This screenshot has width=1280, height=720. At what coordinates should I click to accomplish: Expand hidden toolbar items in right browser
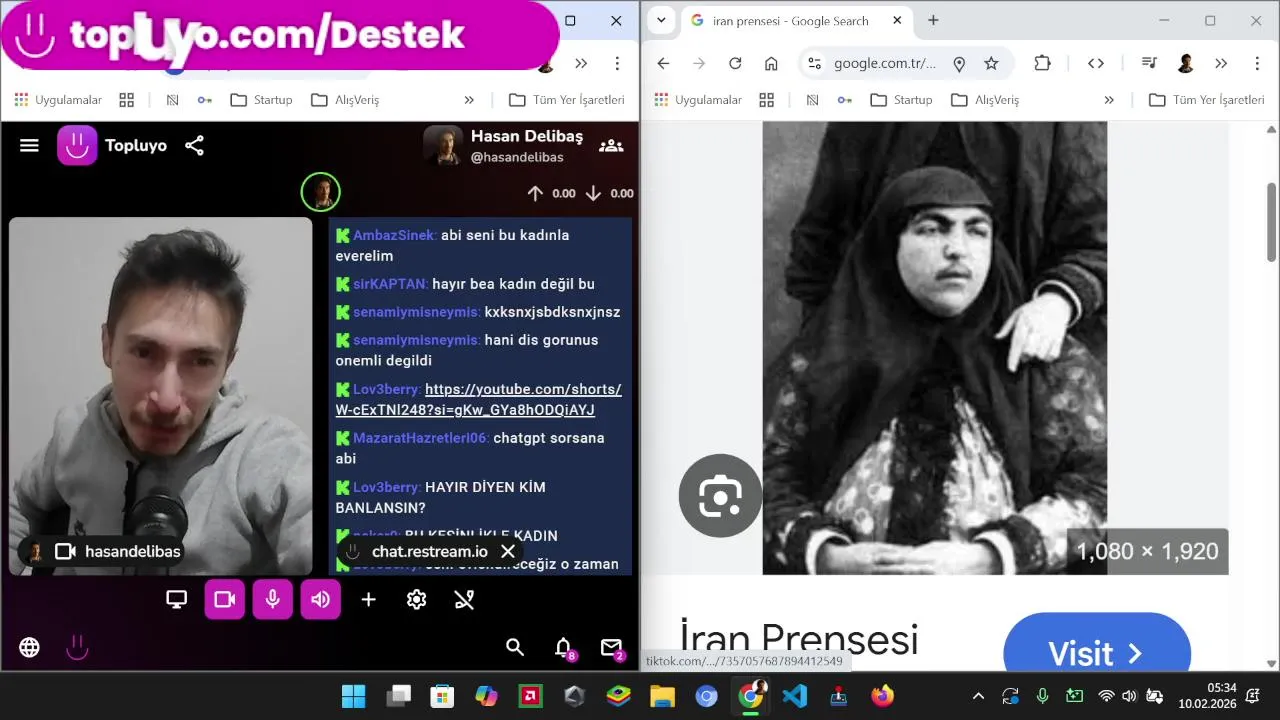click(x=1221, y=63)
